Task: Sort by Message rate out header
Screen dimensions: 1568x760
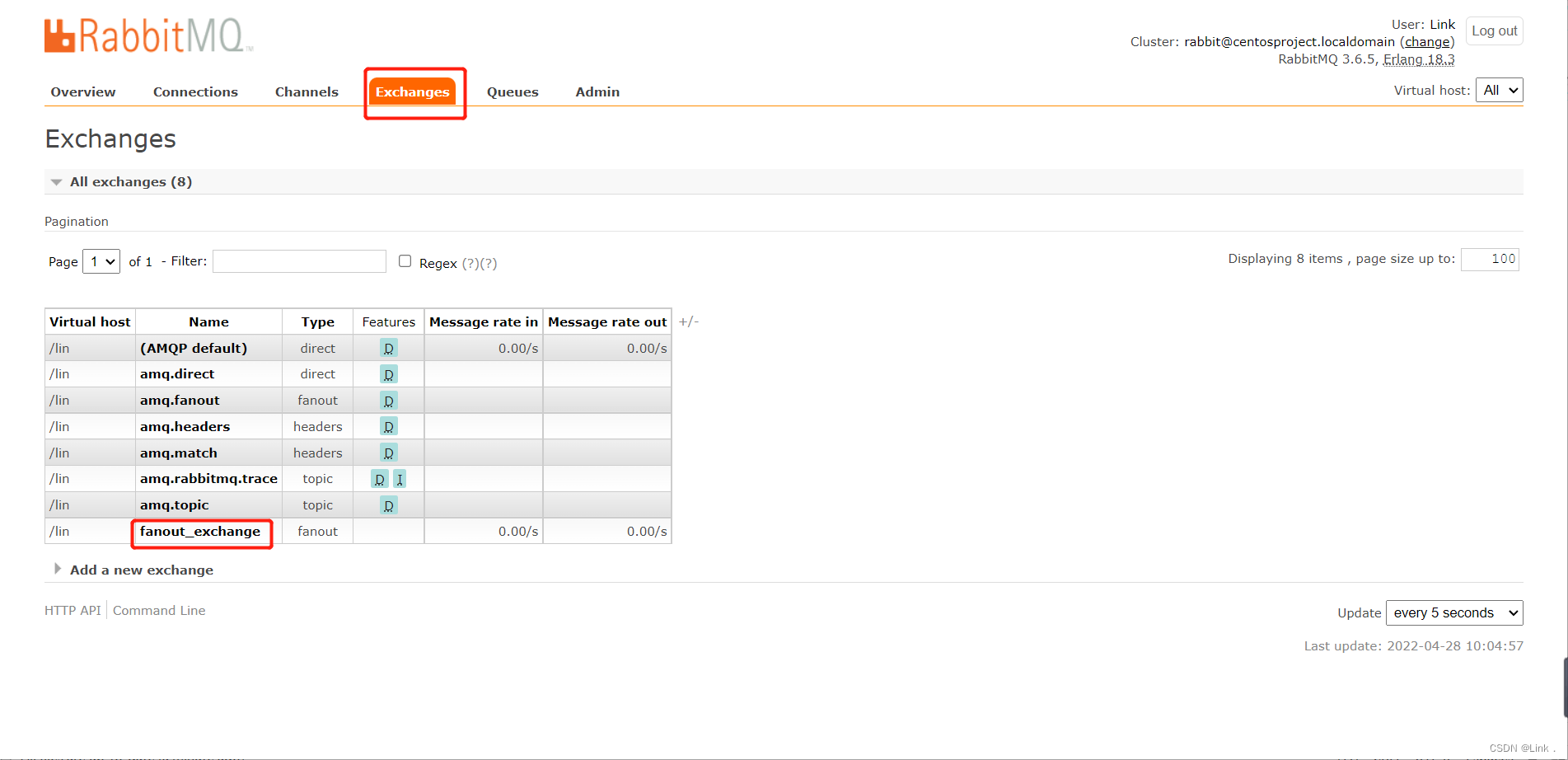Action: 607,321
